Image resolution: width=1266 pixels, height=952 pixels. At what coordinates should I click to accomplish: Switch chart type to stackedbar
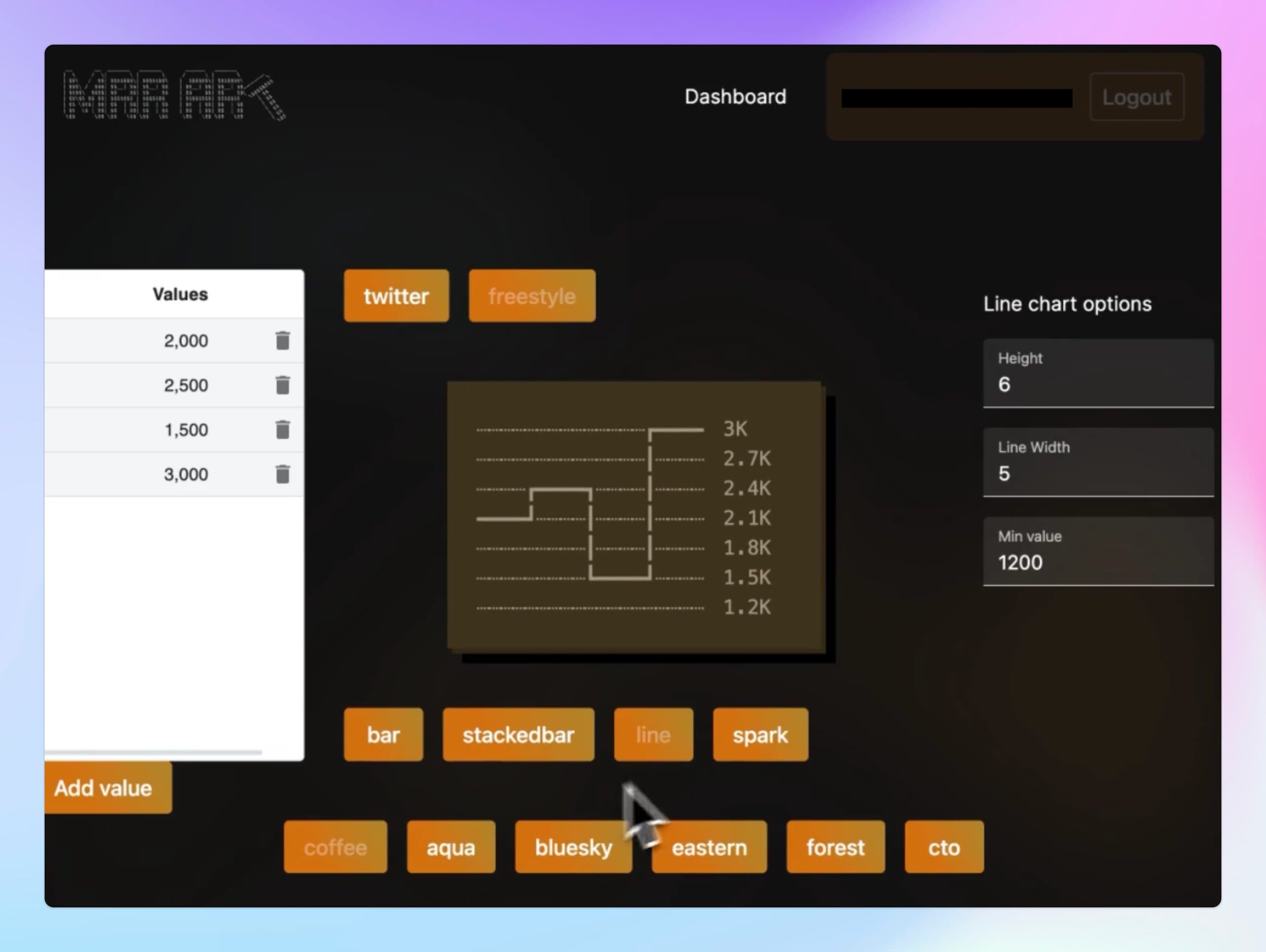[518, 735]
